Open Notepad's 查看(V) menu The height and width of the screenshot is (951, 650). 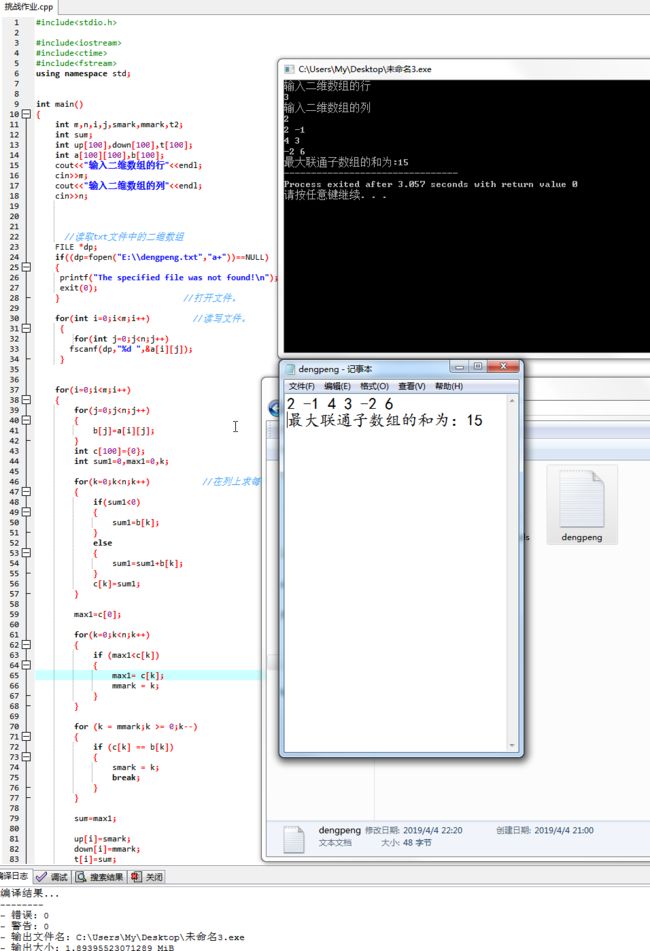[x=412, y=386]
